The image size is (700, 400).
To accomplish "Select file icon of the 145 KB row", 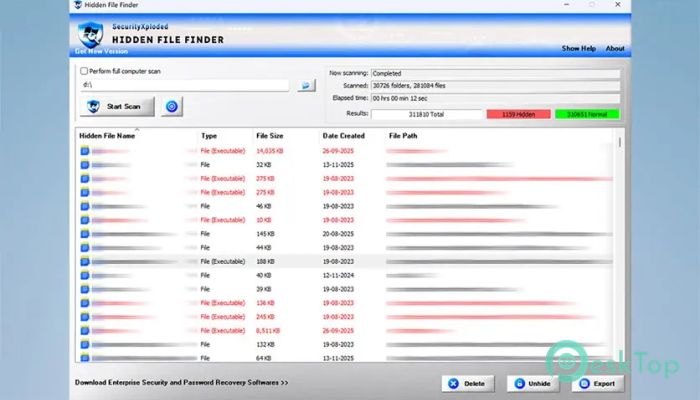I will (x=85, y=234).
